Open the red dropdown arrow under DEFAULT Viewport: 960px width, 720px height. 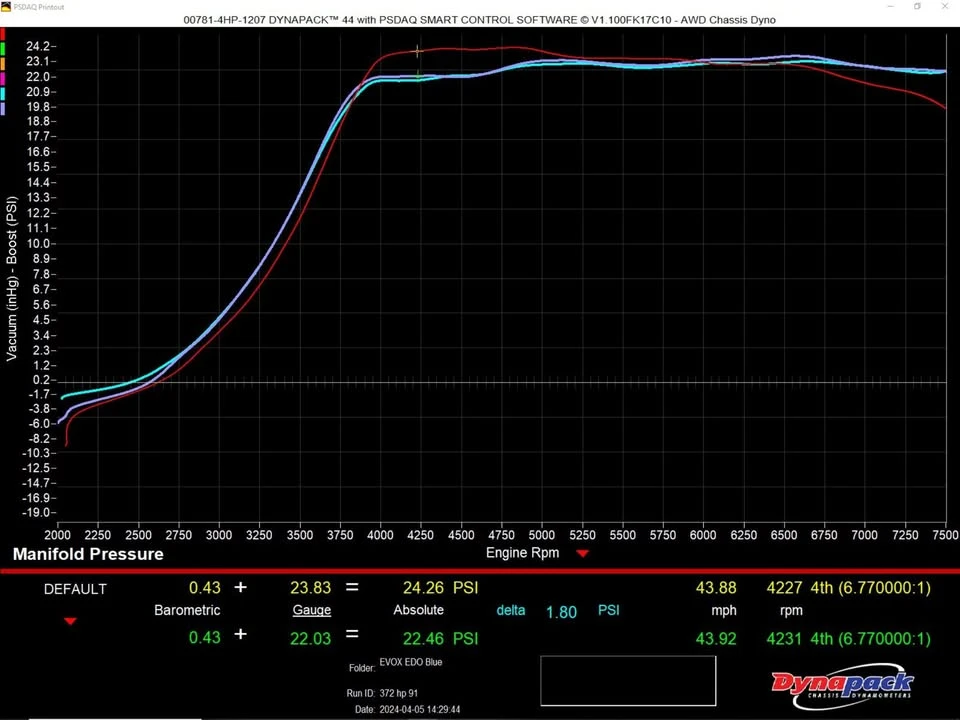(70, 621)
